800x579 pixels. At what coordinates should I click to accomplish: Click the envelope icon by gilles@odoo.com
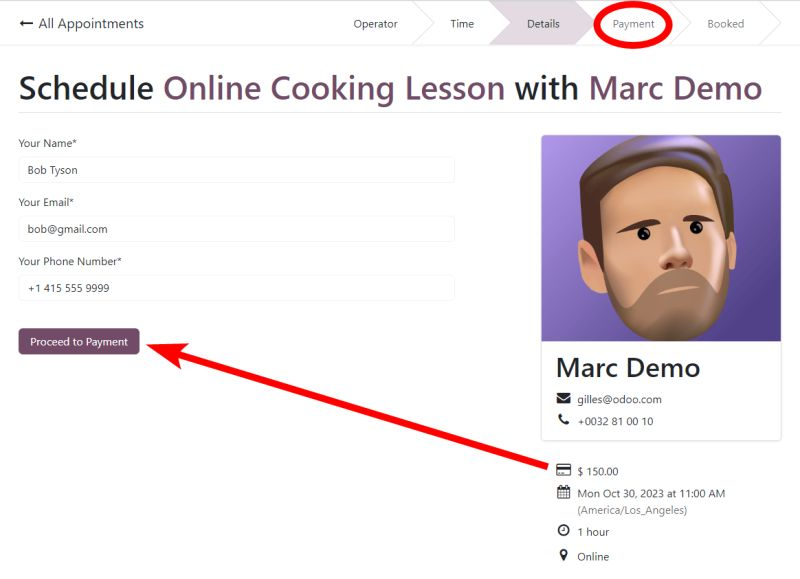(x=563, y=398)
